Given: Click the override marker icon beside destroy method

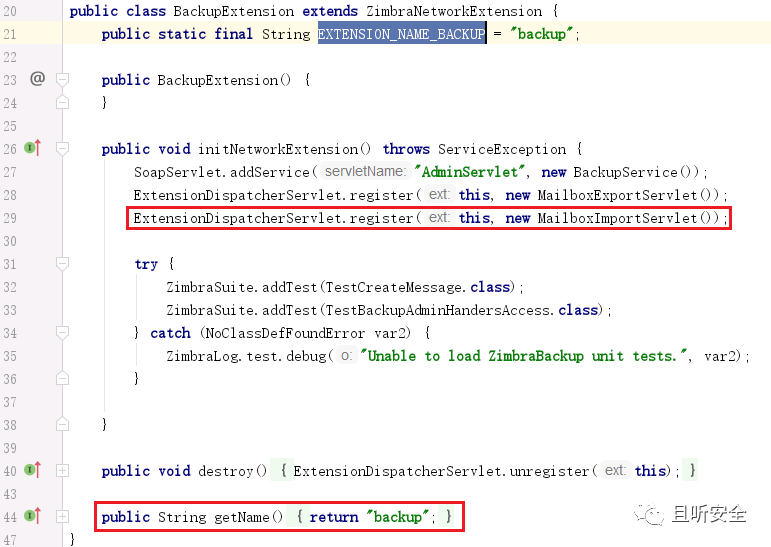Looking at the screenshot, I should pyautogui.click(x=32, y=470).
